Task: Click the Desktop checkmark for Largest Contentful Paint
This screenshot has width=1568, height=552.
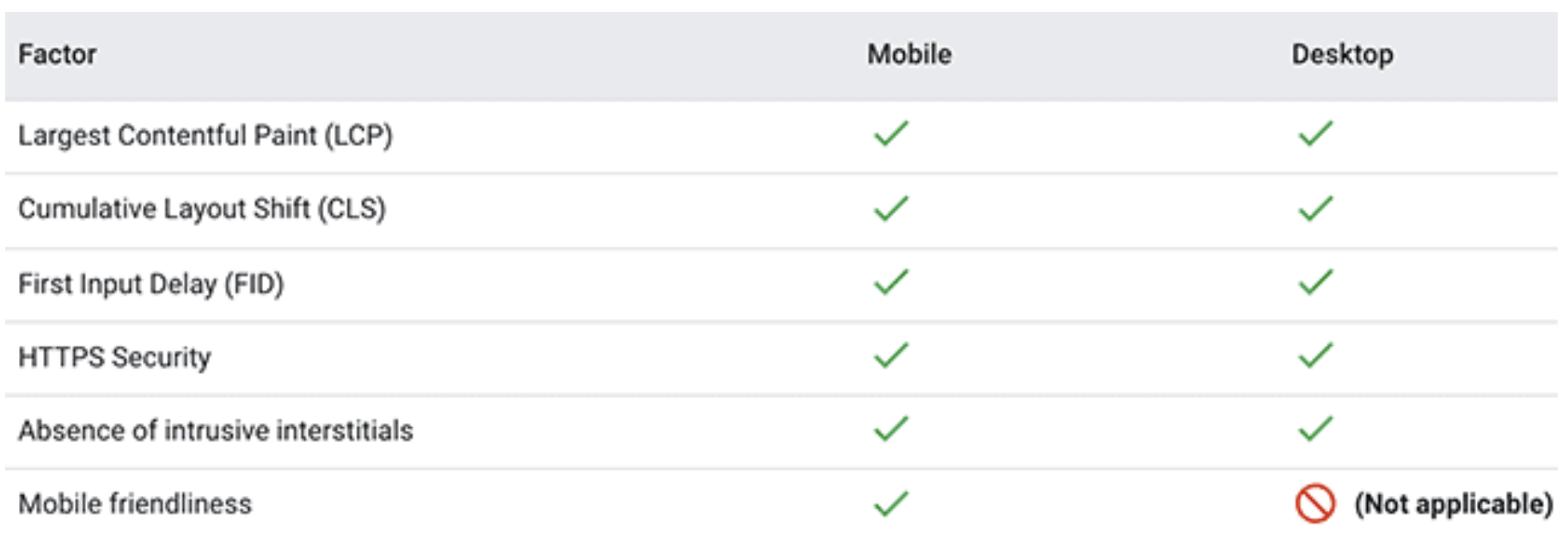Action: [x=1315, y=133]
